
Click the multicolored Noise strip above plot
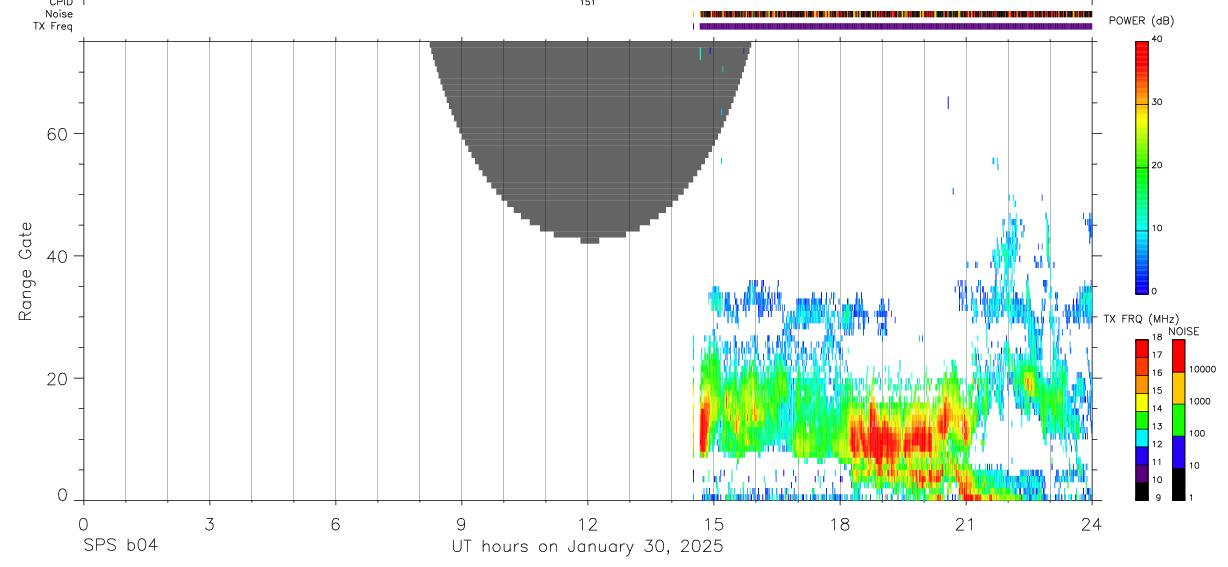(895, 14)
